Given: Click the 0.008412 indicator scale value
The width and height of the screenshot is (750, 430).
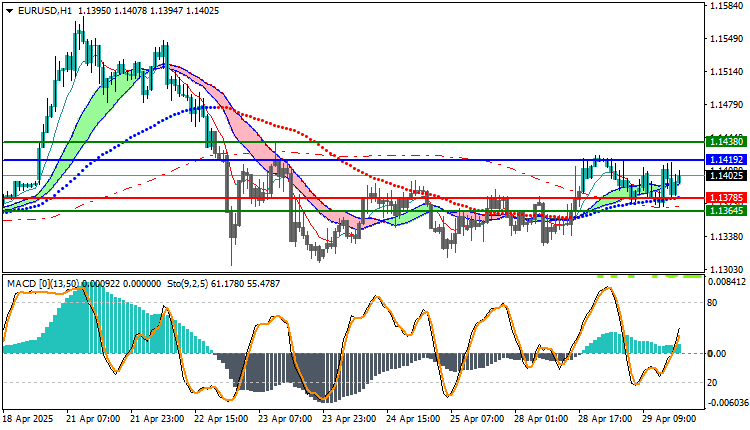Looking at the screenshot, I should pyautogui.click(x=727, y=282).
